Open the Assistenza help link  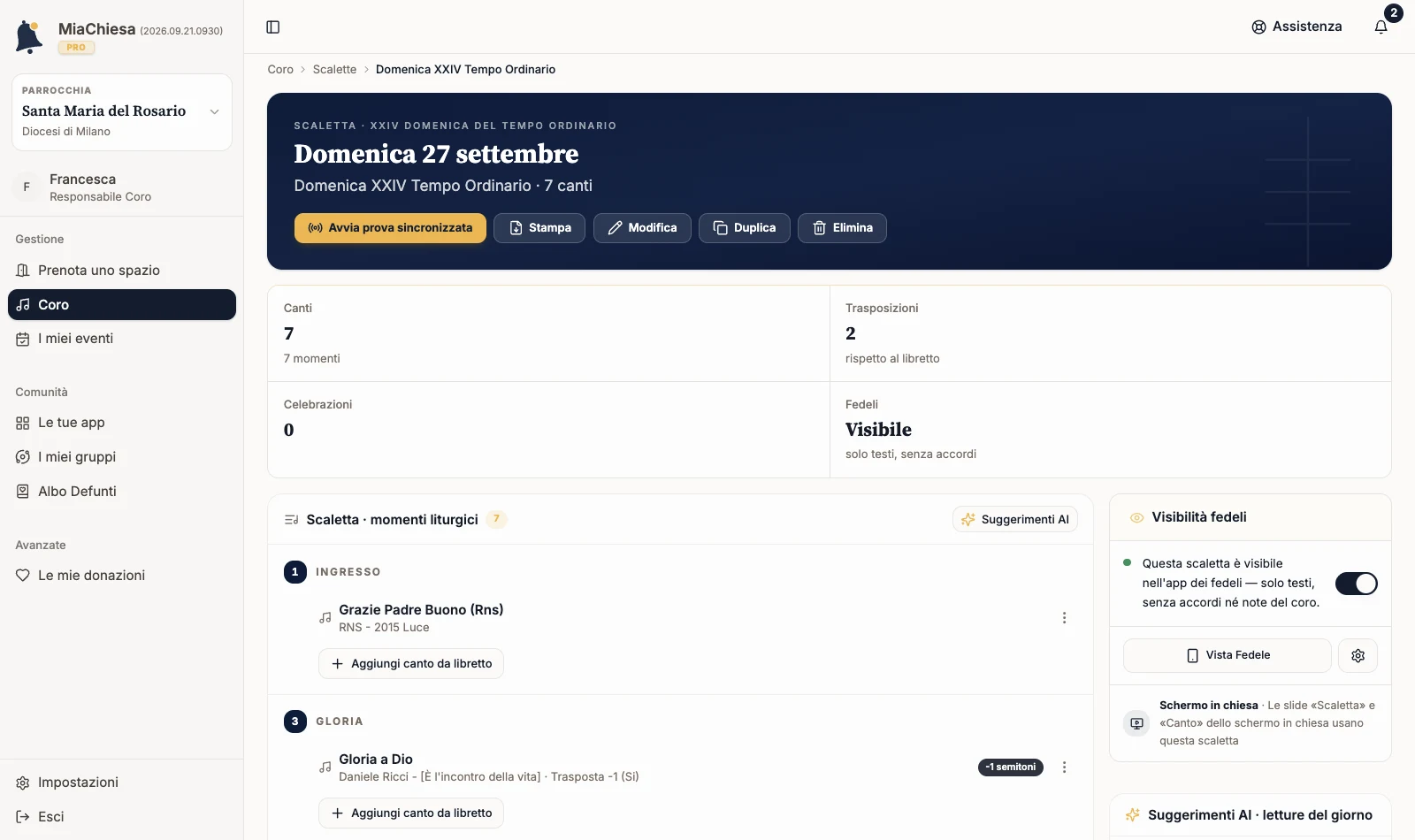pyautogui.click(x=1296, y=27)
